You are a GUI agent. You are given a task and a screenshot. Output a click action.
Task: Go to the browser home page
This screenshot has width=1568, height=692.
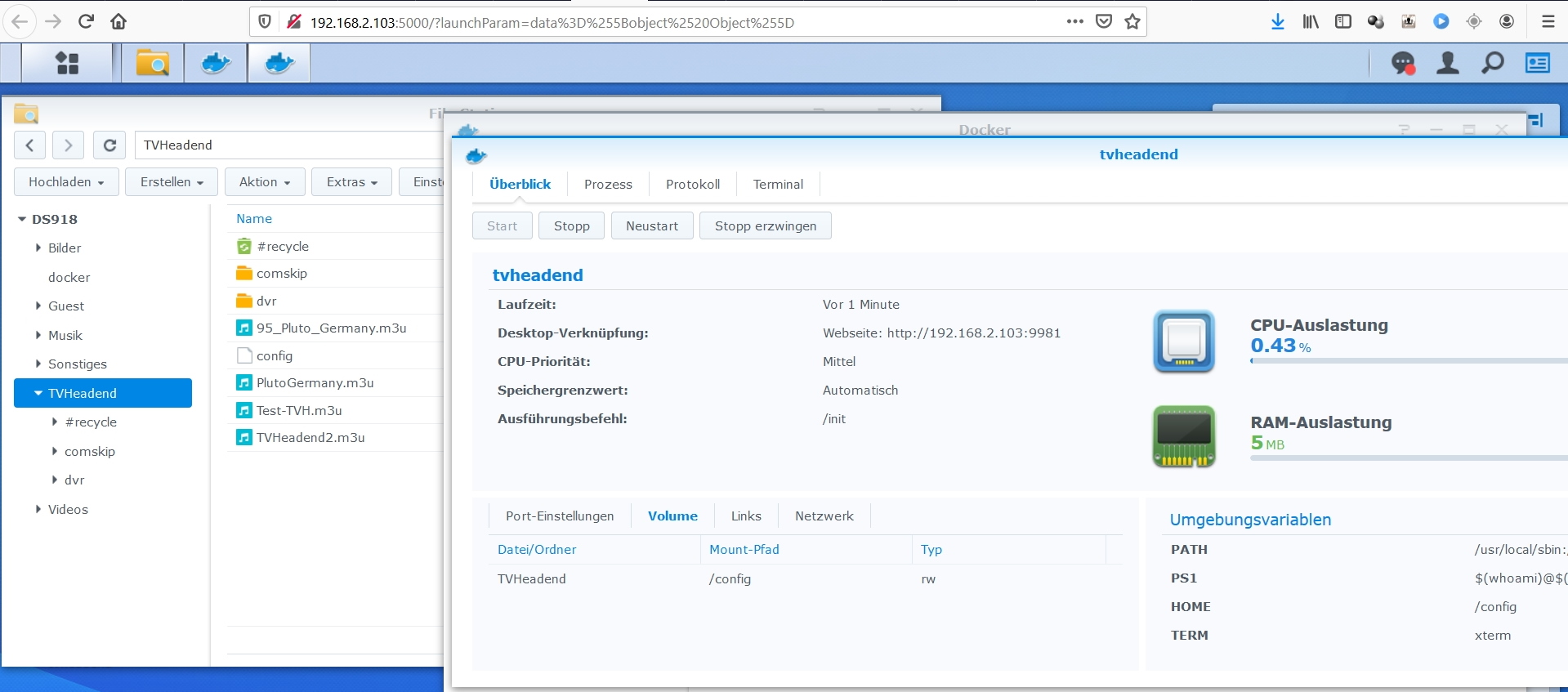(x=118, y=21)
